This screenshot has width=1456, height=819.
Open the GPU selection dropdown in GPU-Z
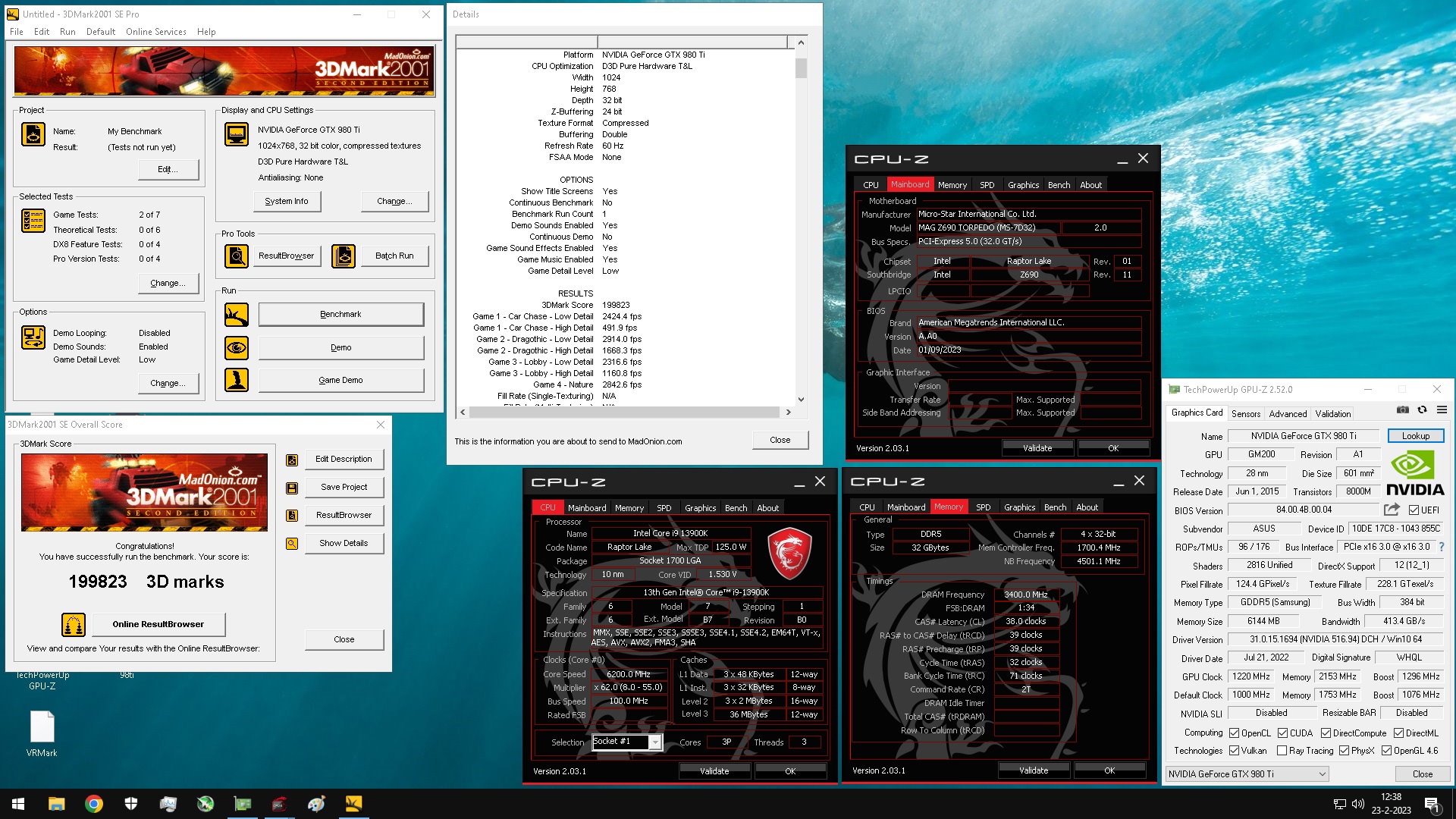click(x=1247, y=774)
